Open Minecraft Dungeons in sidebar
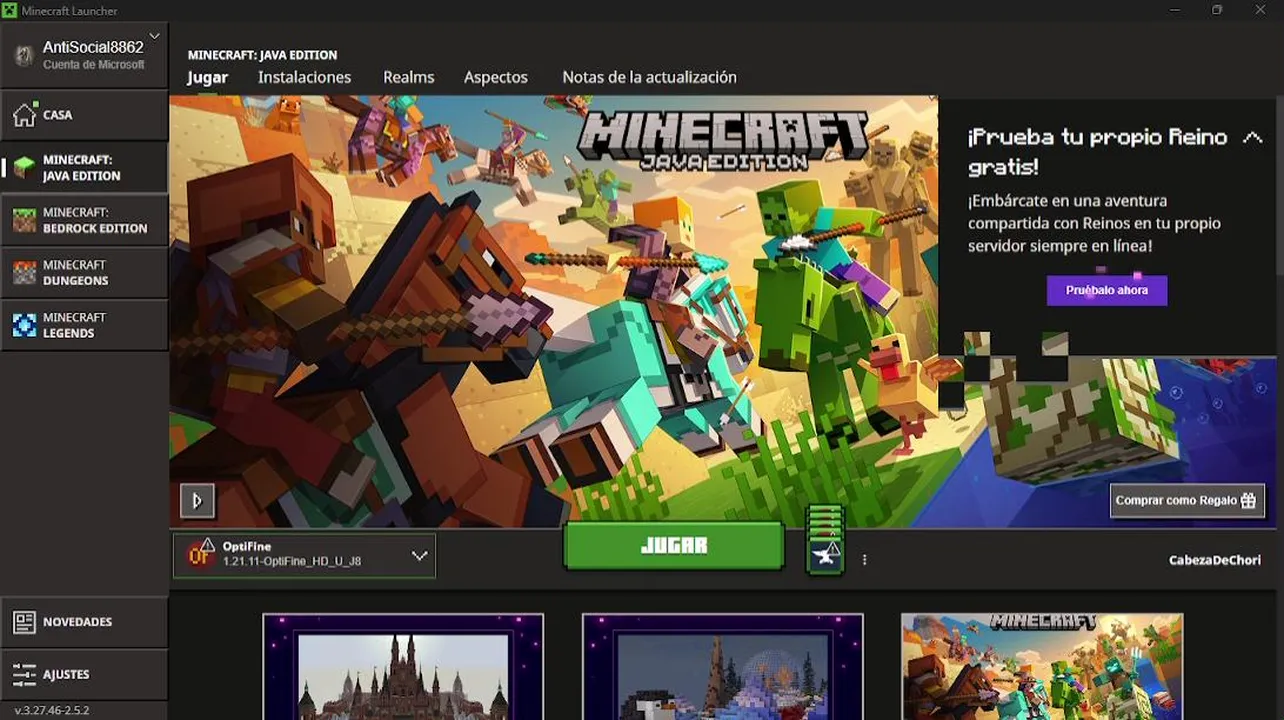Image resolution: width=1284 pixels, height=720 pixels. pos(84,272)
